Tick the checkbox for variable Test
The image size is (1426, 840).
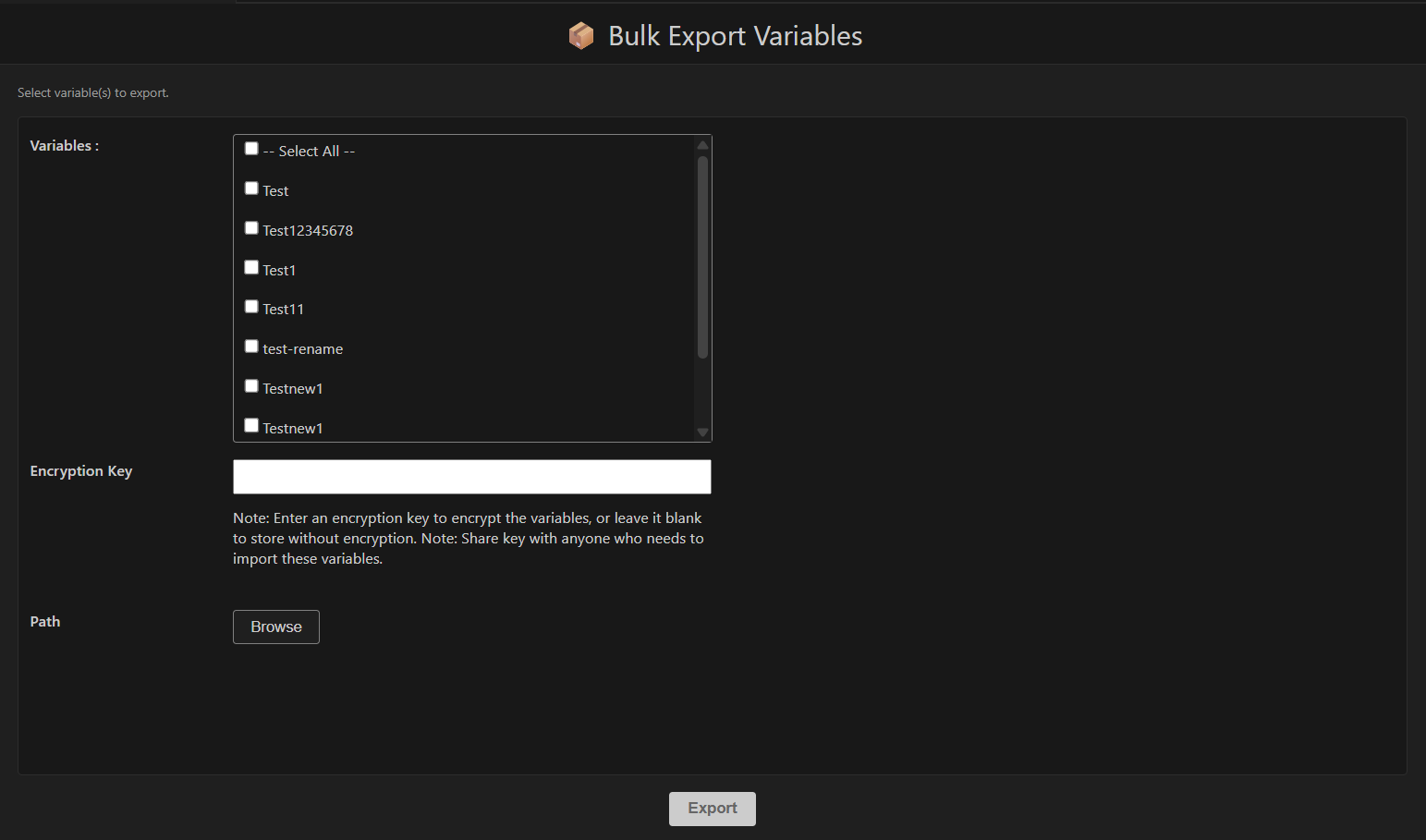251,189
